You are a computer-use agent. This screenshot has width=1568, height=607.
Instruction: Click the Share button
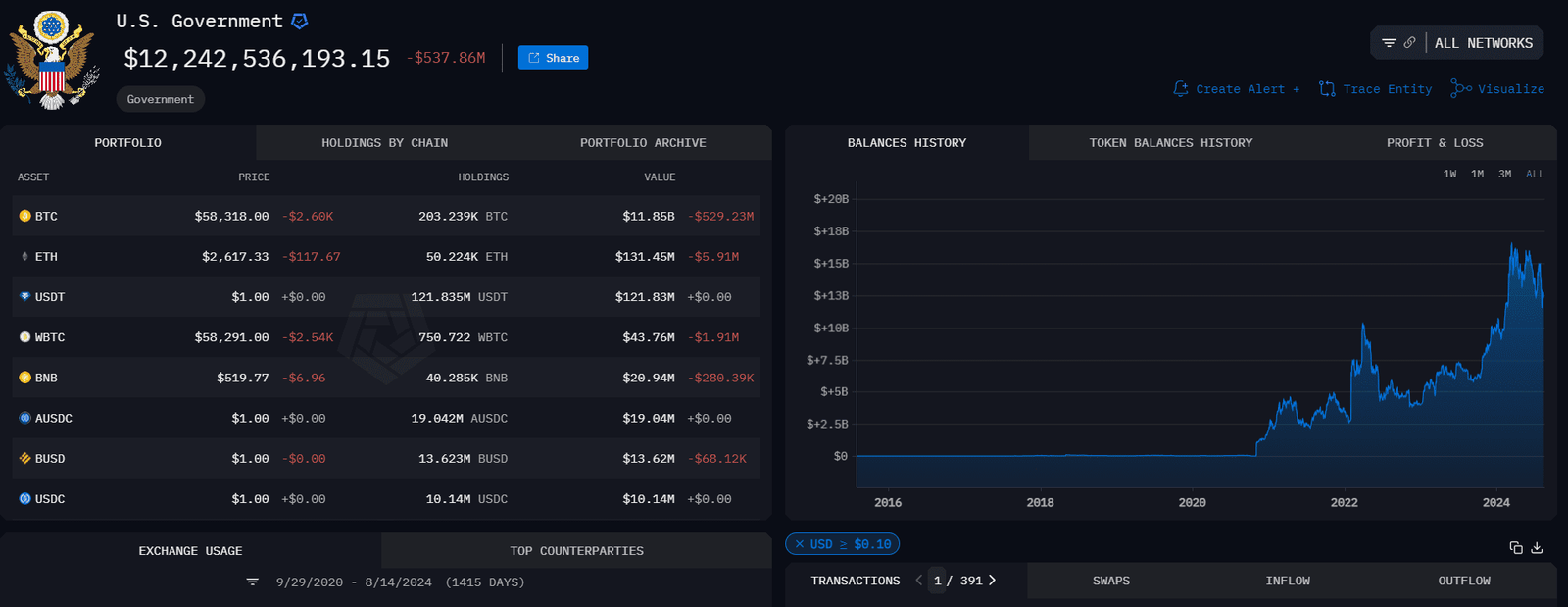(x=554, y=58)
